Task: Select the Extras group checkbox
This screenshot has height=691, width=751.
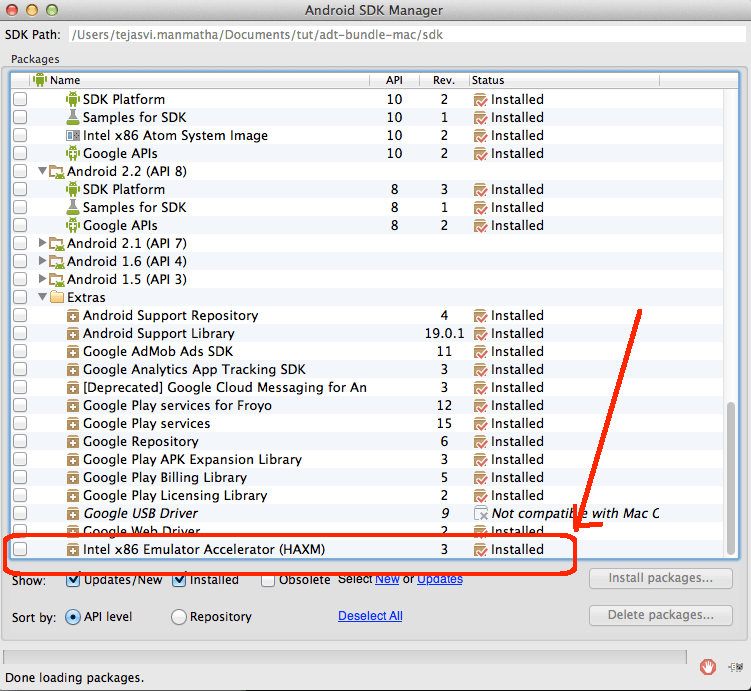Action: pyautogui.click(x=20, y=297)
